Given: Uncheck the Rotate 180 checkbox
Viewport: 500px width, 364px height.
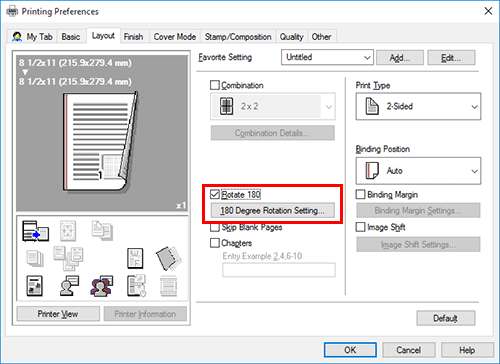Looking at the screenshot, I should click(215, 194).
